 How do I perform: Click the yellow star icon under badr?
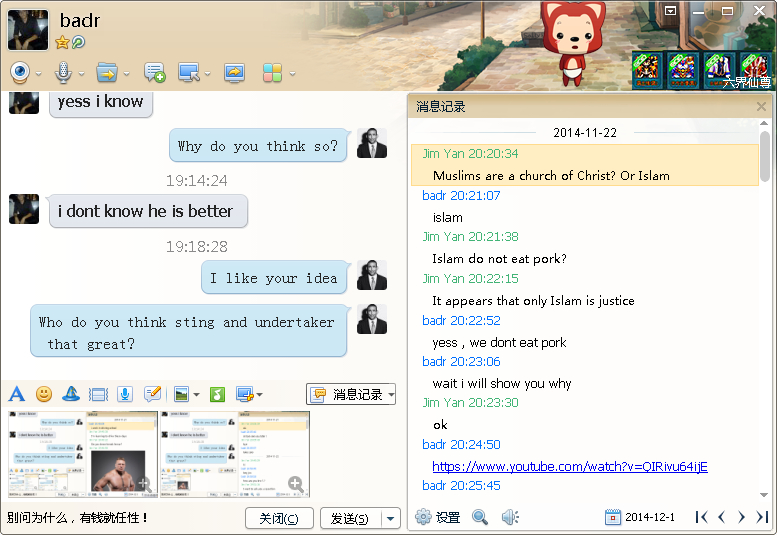(x=62, y=43)
